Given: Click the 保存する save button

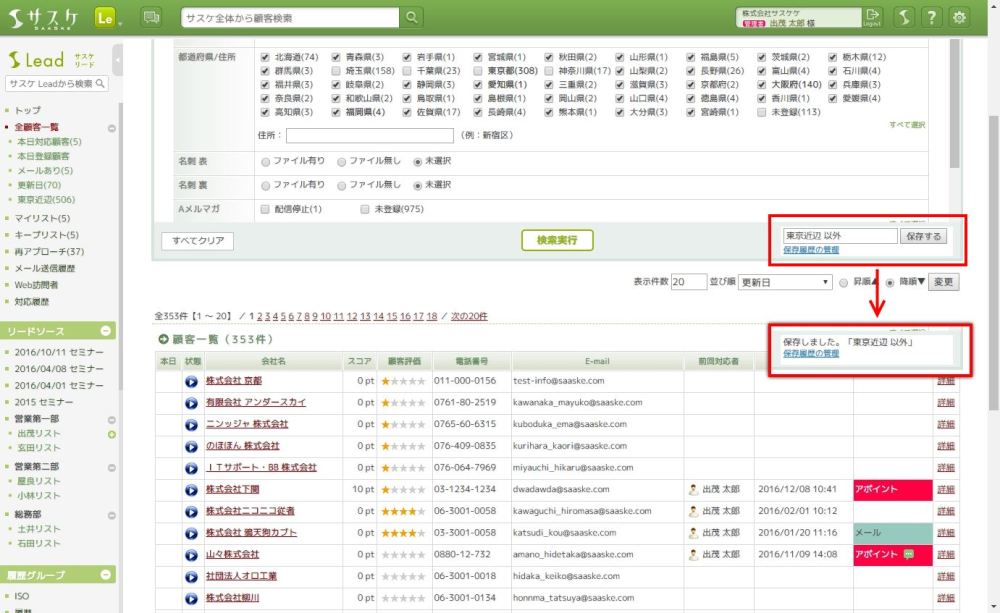Looking at the screenshot, I should click(x=923, y=236).
